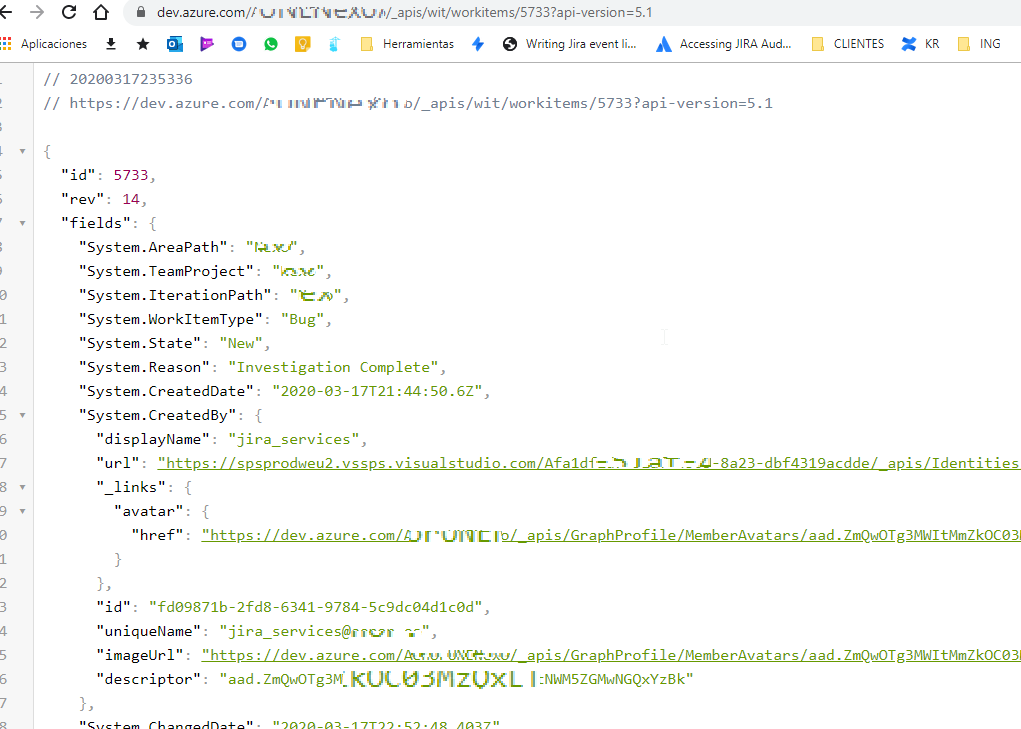Collapse the "fields" object arrow
The height and width of the screenshot is (729, 1021).
click(22, 223)
